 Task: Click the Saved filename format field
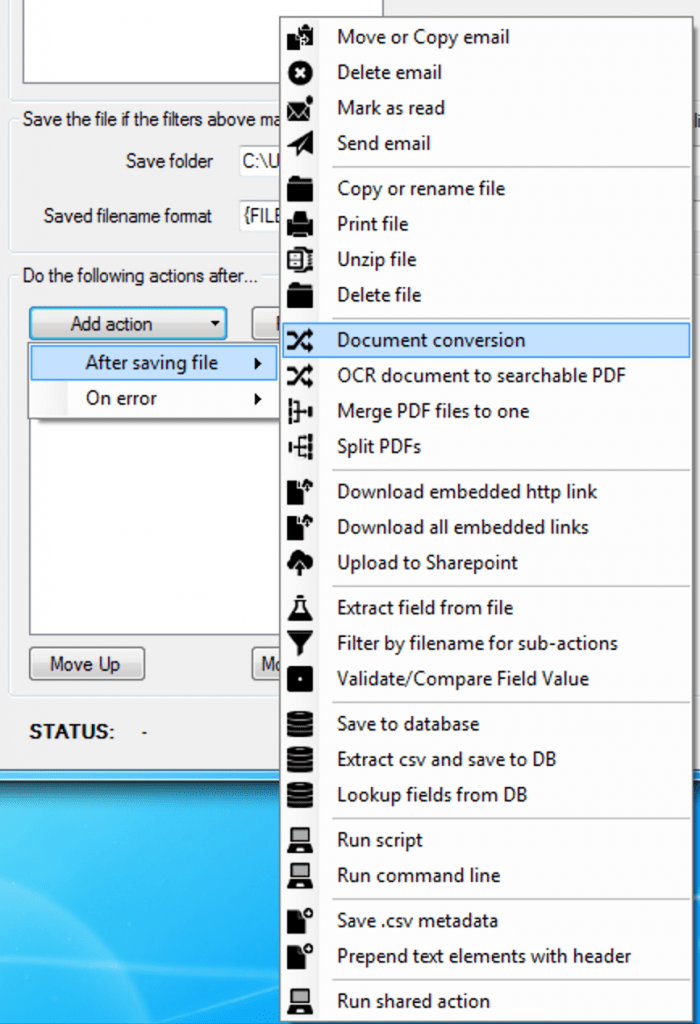(258, 216)
